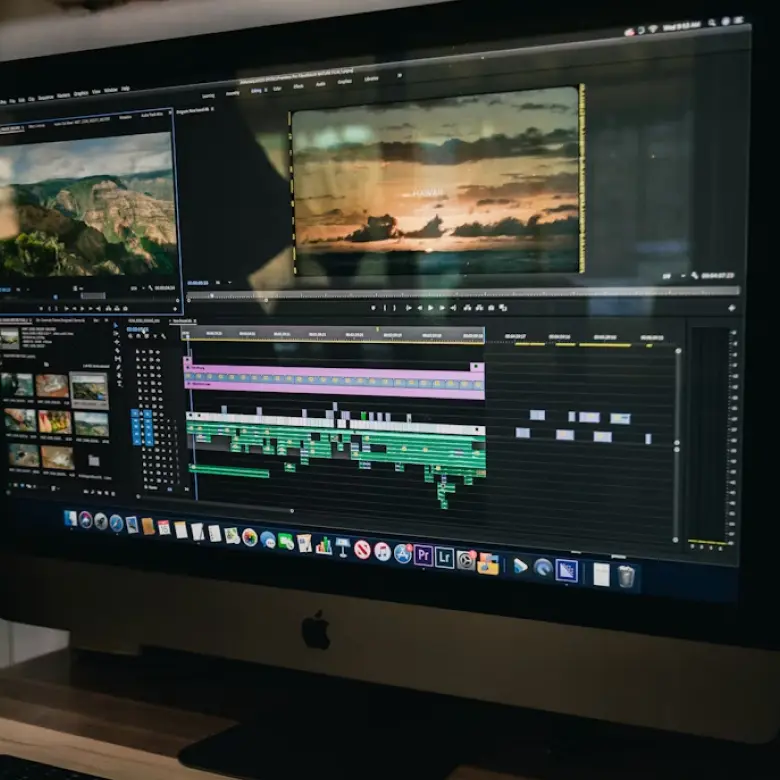Open the Safari compass icon in dock
The height and width of the screenshot is (780, 780).
pos(116,522)
